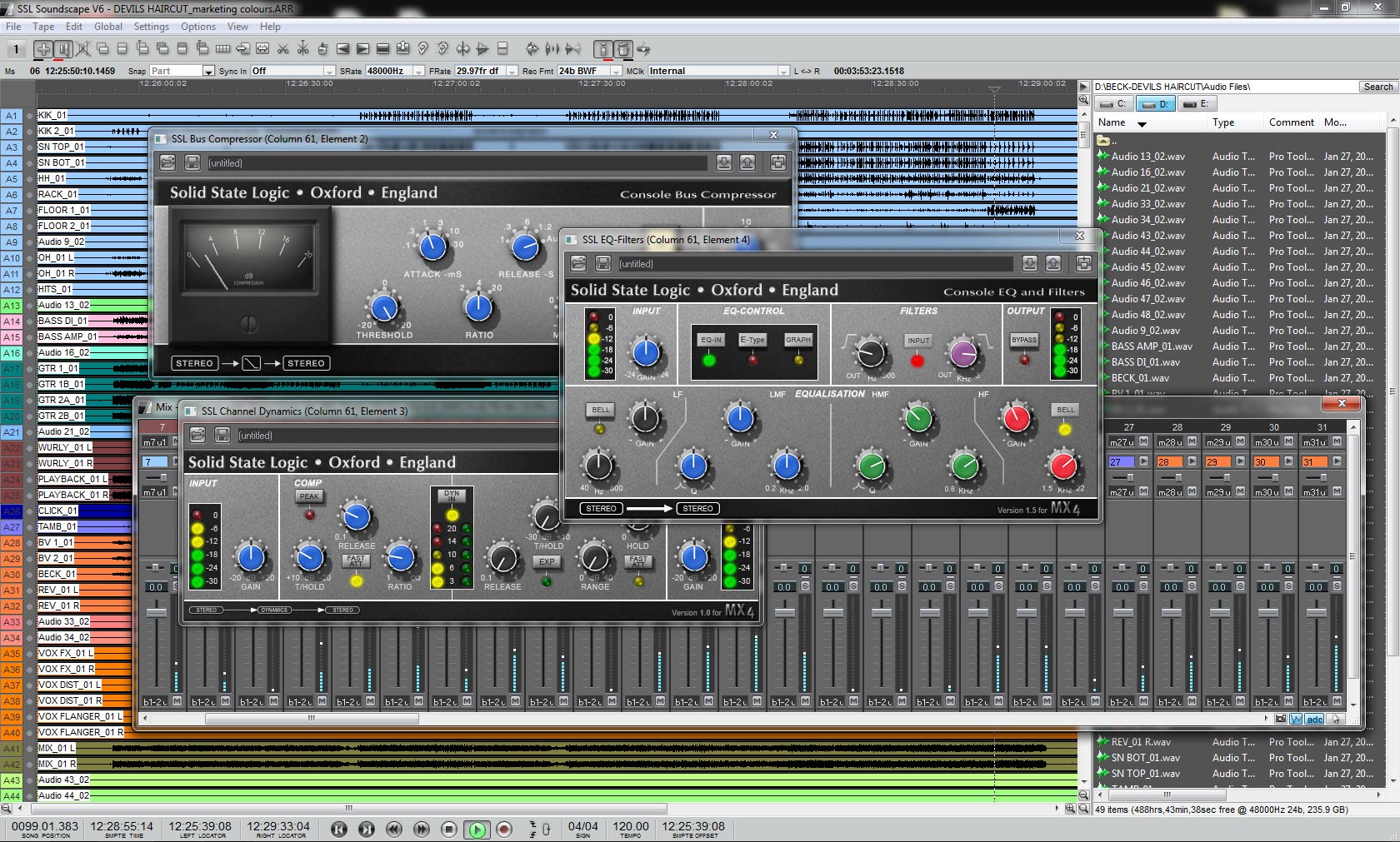Select the crosshair edit tool in toolbar
The height and width of the screenshot is (842, 1400).
(x=43, y=49)
